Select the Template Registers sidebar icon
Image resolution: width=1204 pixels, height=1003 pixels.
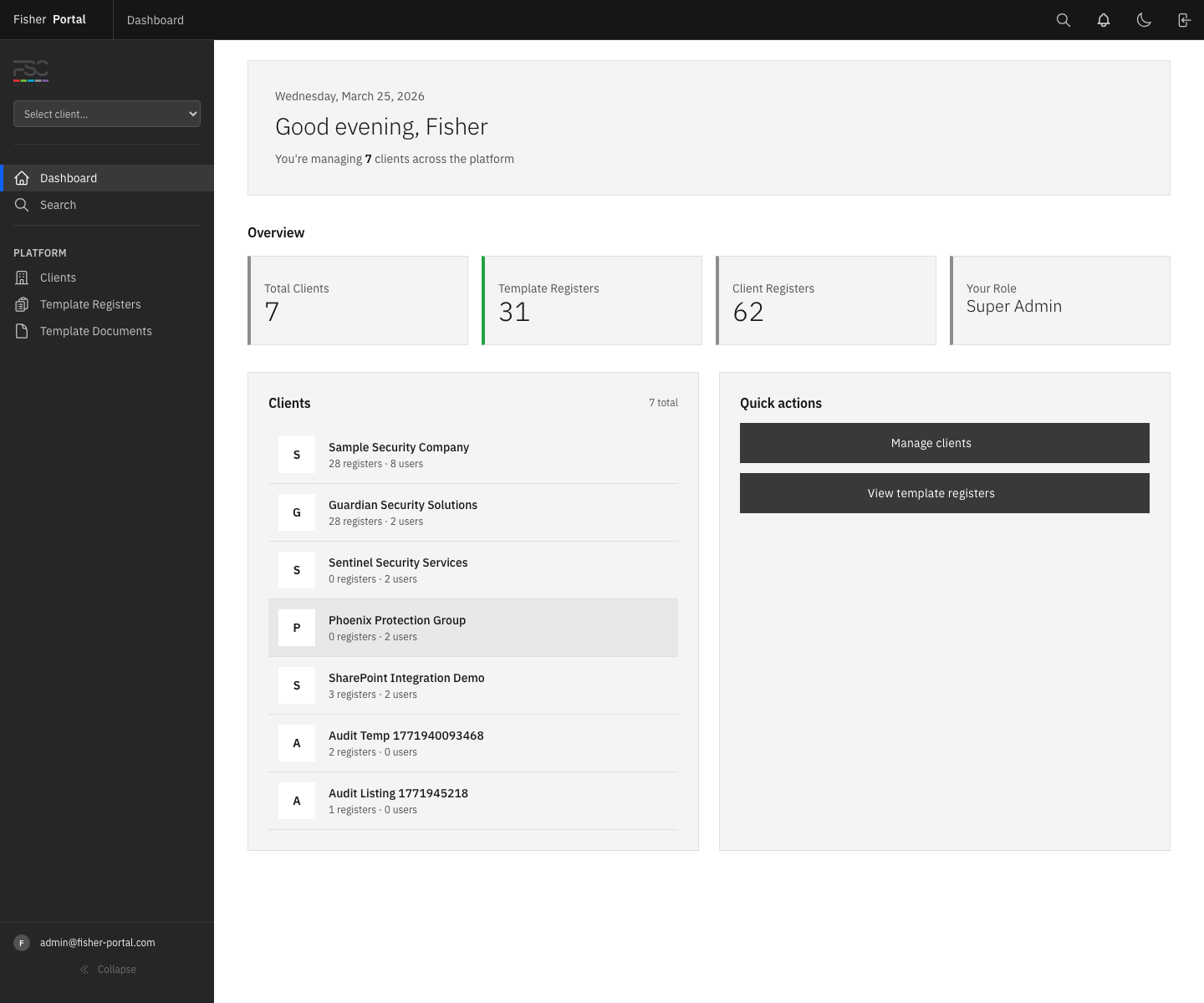(22, 303)
